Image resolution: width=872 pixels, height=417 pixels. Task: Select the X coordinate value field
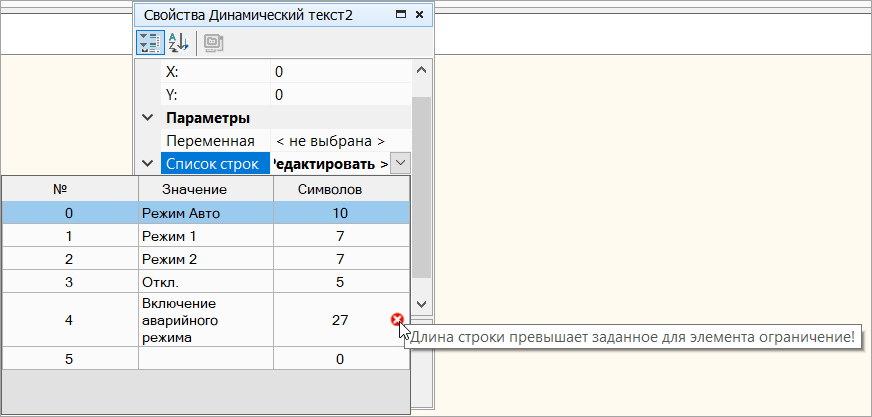[340, 72]
